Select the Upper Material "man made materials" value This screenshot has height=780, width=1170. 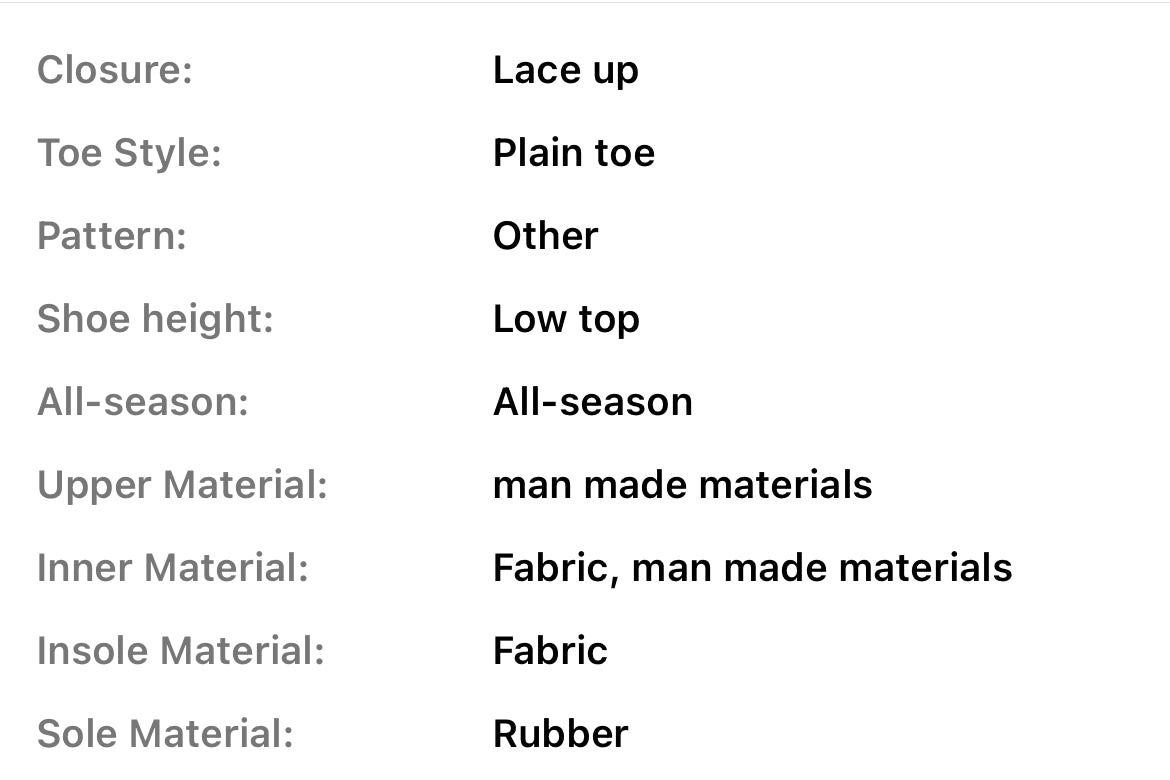682,486
